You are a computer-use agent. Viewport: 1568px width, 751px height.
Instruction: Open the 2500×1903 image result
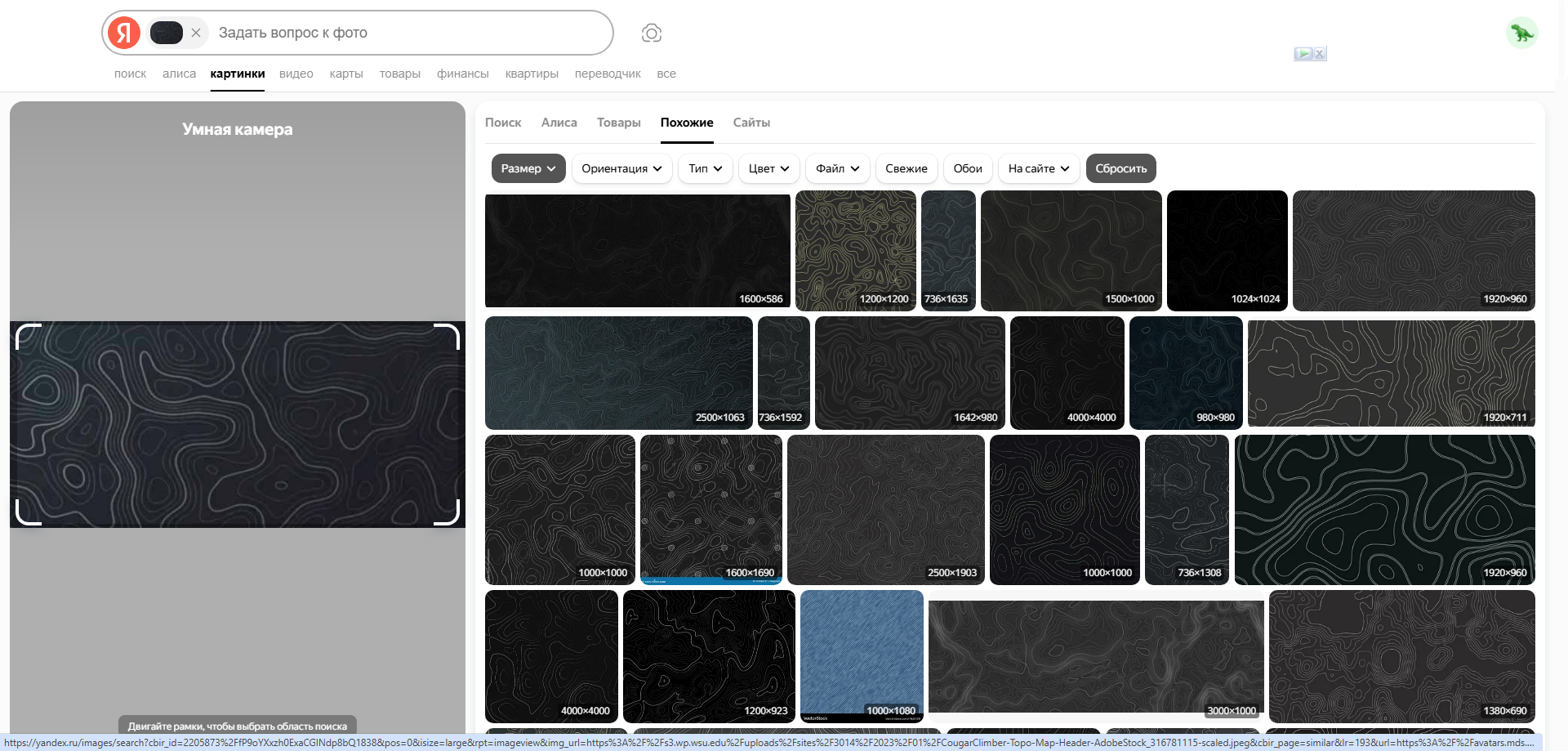coord(886,510)
